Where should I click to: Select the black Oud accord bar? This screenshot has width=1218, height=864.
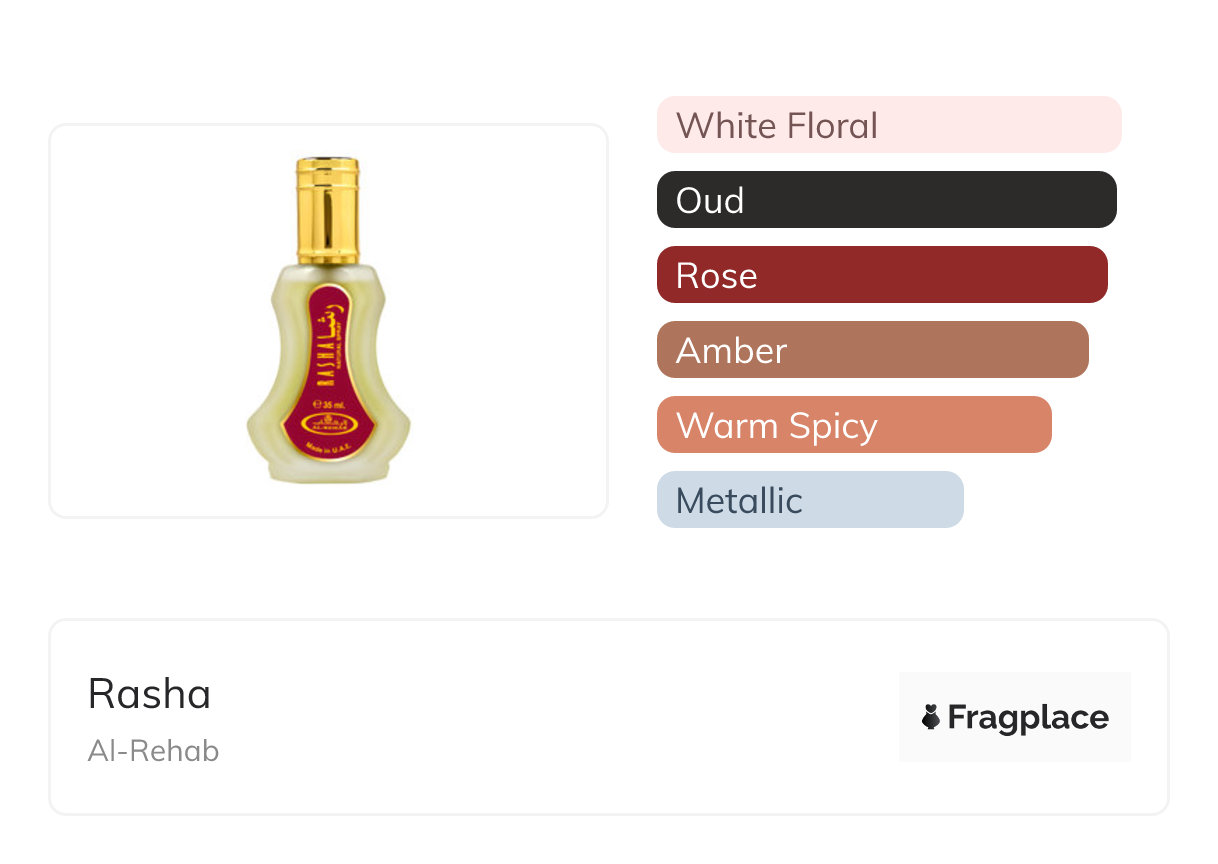coord(886,200)
